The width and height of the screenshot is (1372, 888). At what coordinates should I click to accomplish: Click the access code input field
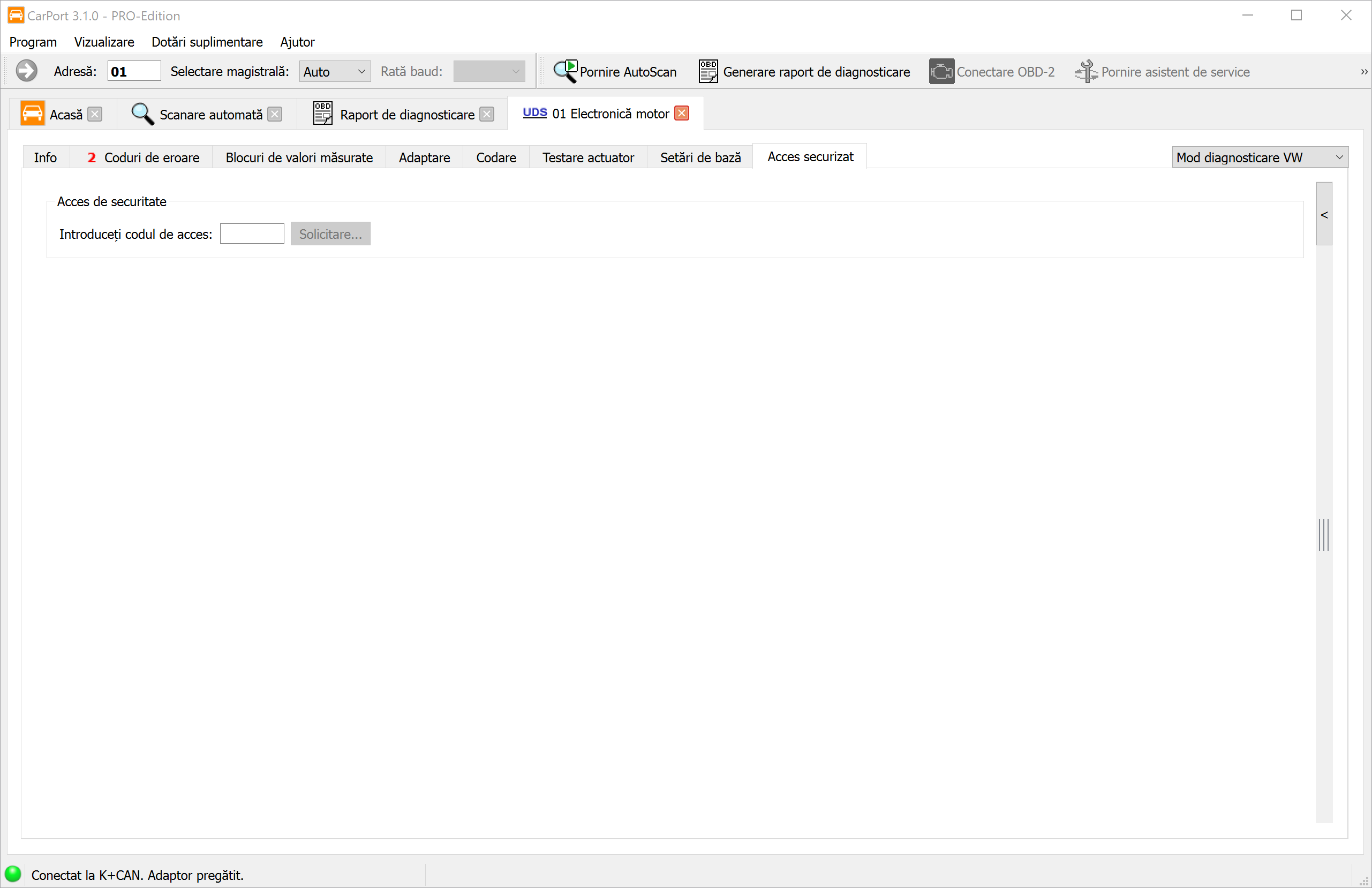coord(252,234)
